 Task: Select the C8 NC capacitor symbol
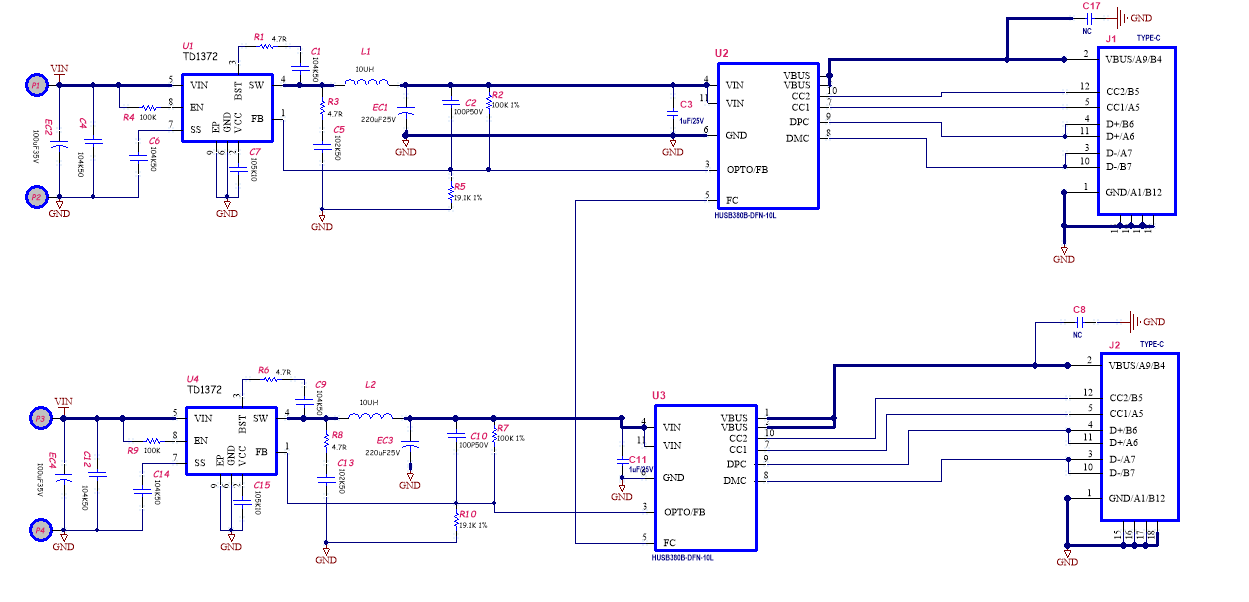coord(1078,322)
